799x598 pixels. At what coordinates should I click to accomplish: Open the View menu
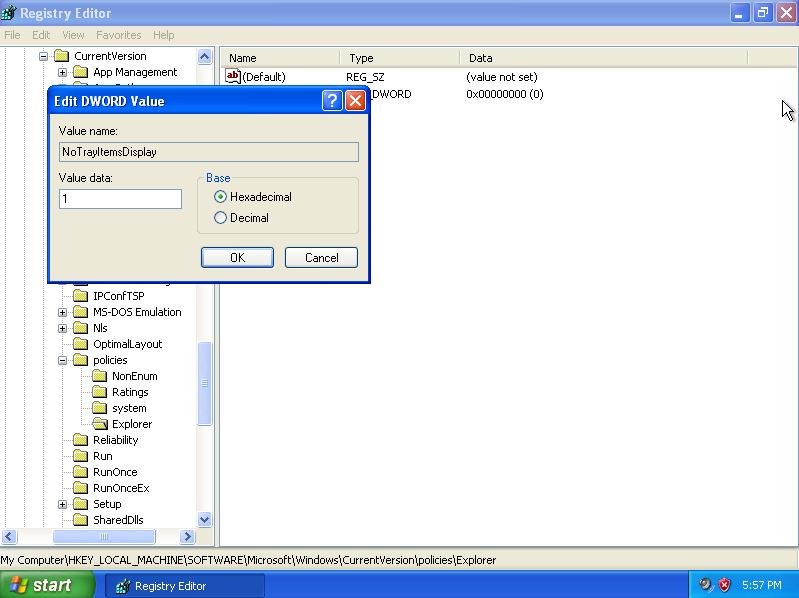[73, 35]
